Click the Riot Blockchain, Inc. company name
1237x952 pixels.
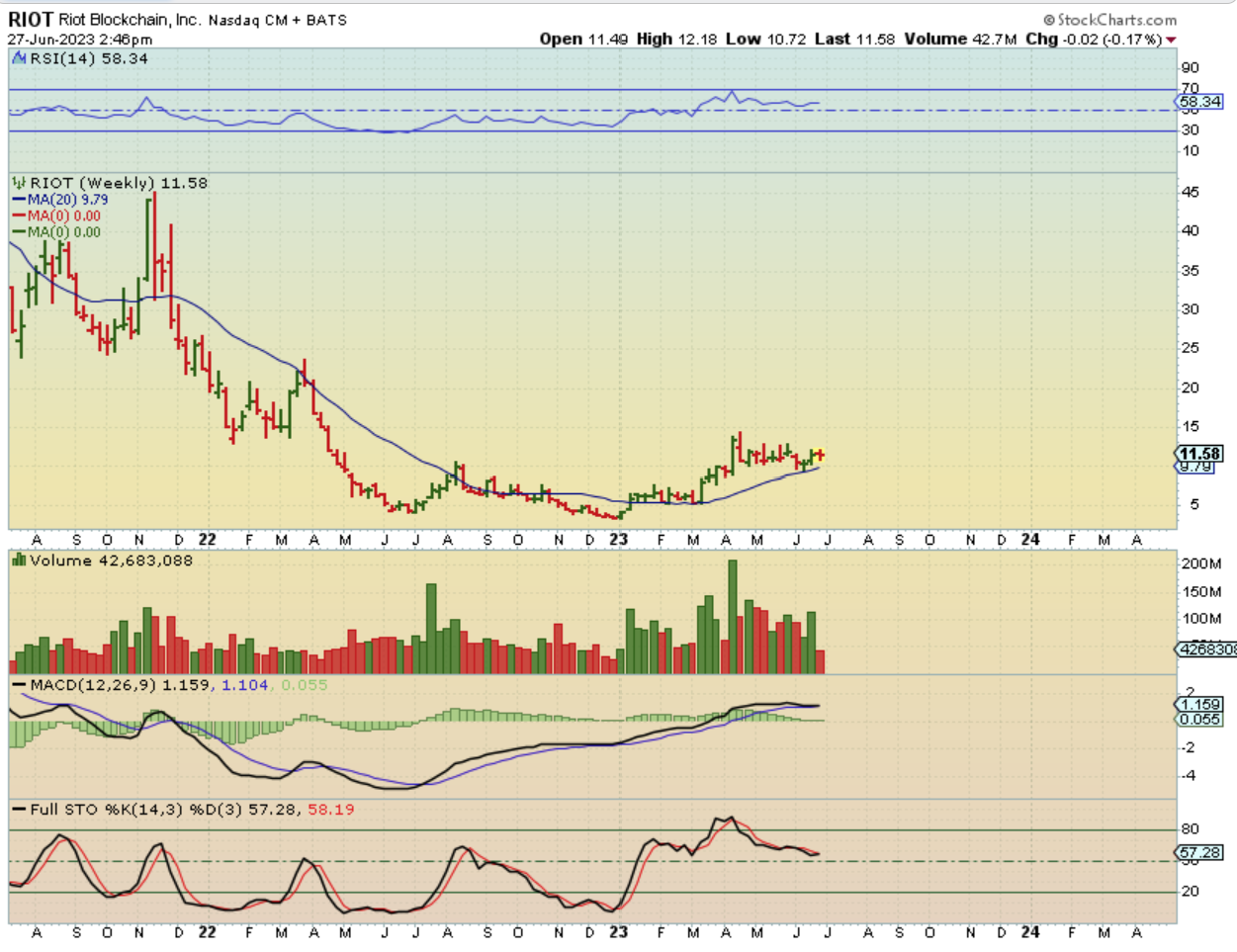[130, 20]
